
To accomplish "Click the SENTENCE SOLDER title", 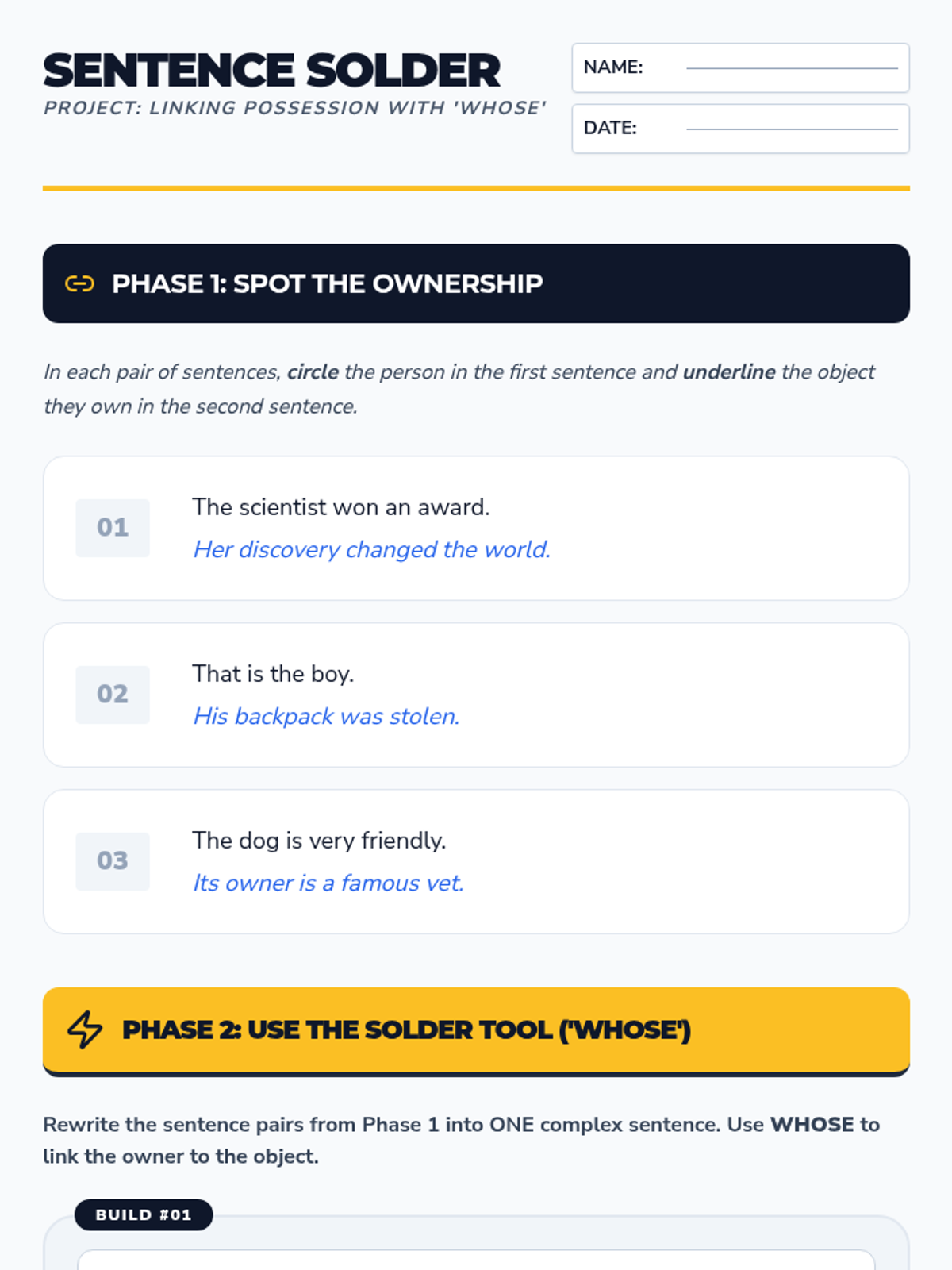I will (x=271, y=70).
